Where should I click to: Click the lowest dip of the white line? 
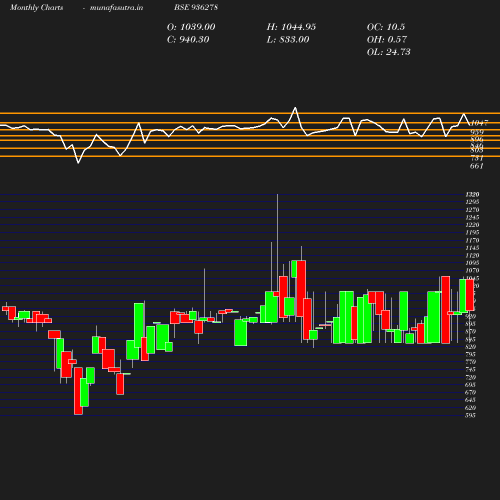(x=78, y=163)
